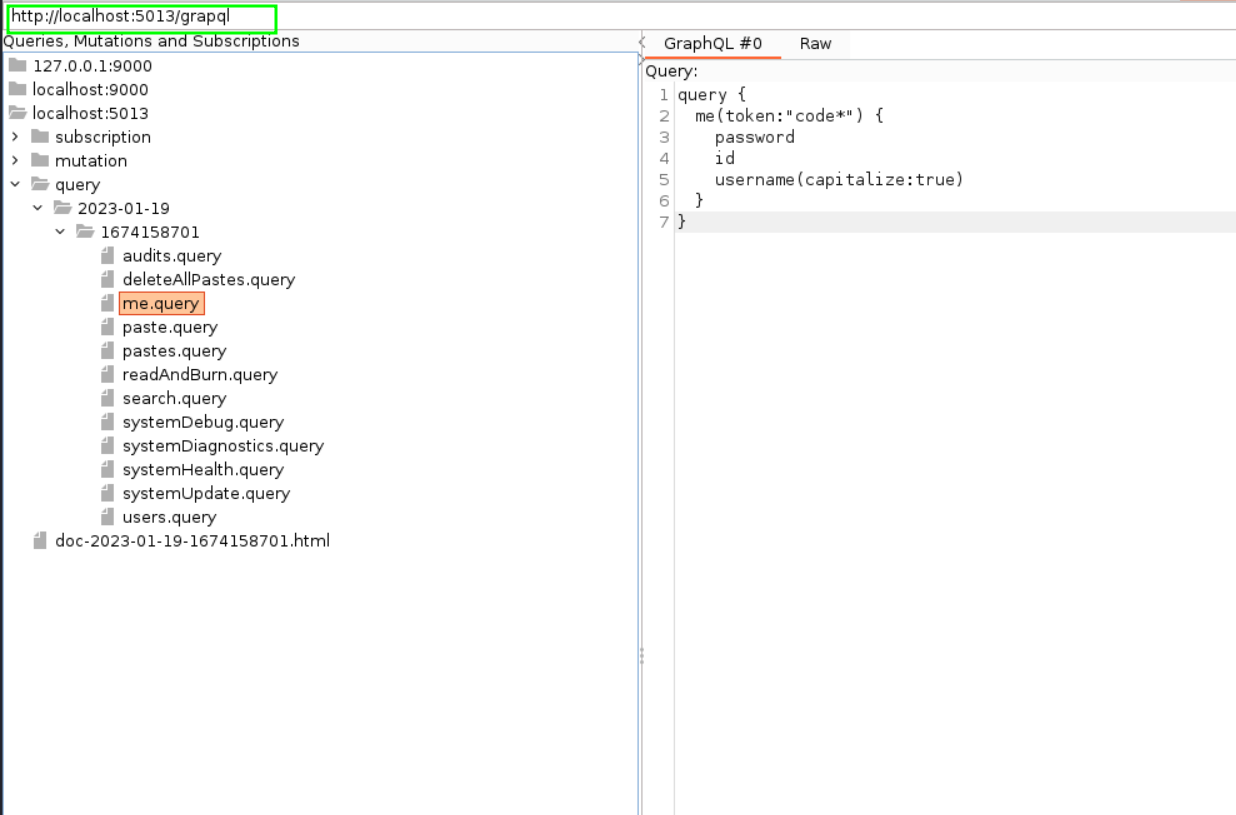Image resolution: width=1236 pixels, height=815 pixels.
Task: Click line 5 username in query editor
Action: 758,180
